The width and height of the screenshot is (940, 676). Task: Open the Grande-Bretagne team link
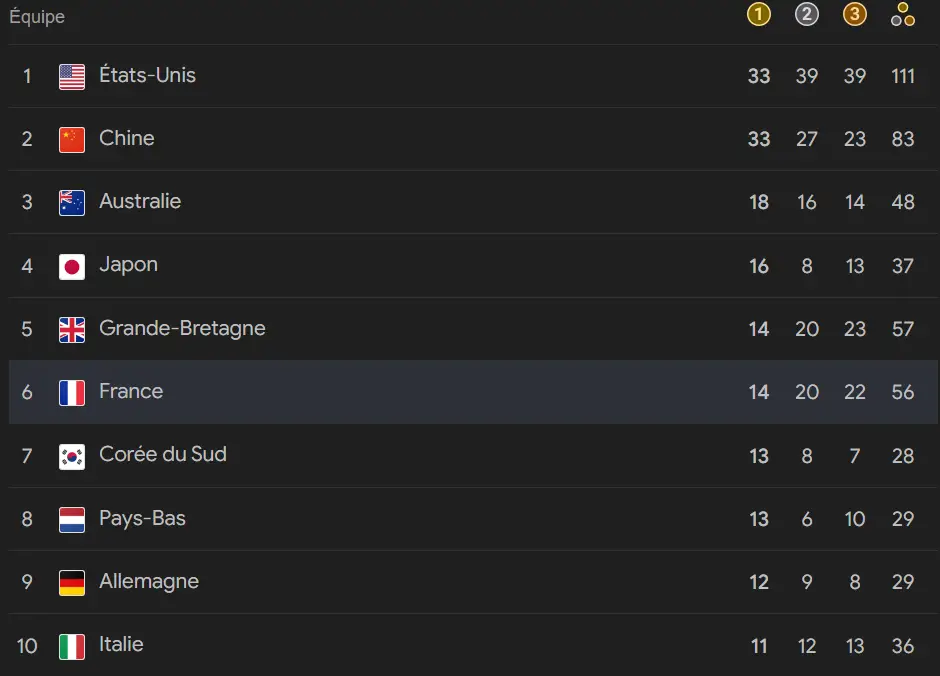(182, 328)
